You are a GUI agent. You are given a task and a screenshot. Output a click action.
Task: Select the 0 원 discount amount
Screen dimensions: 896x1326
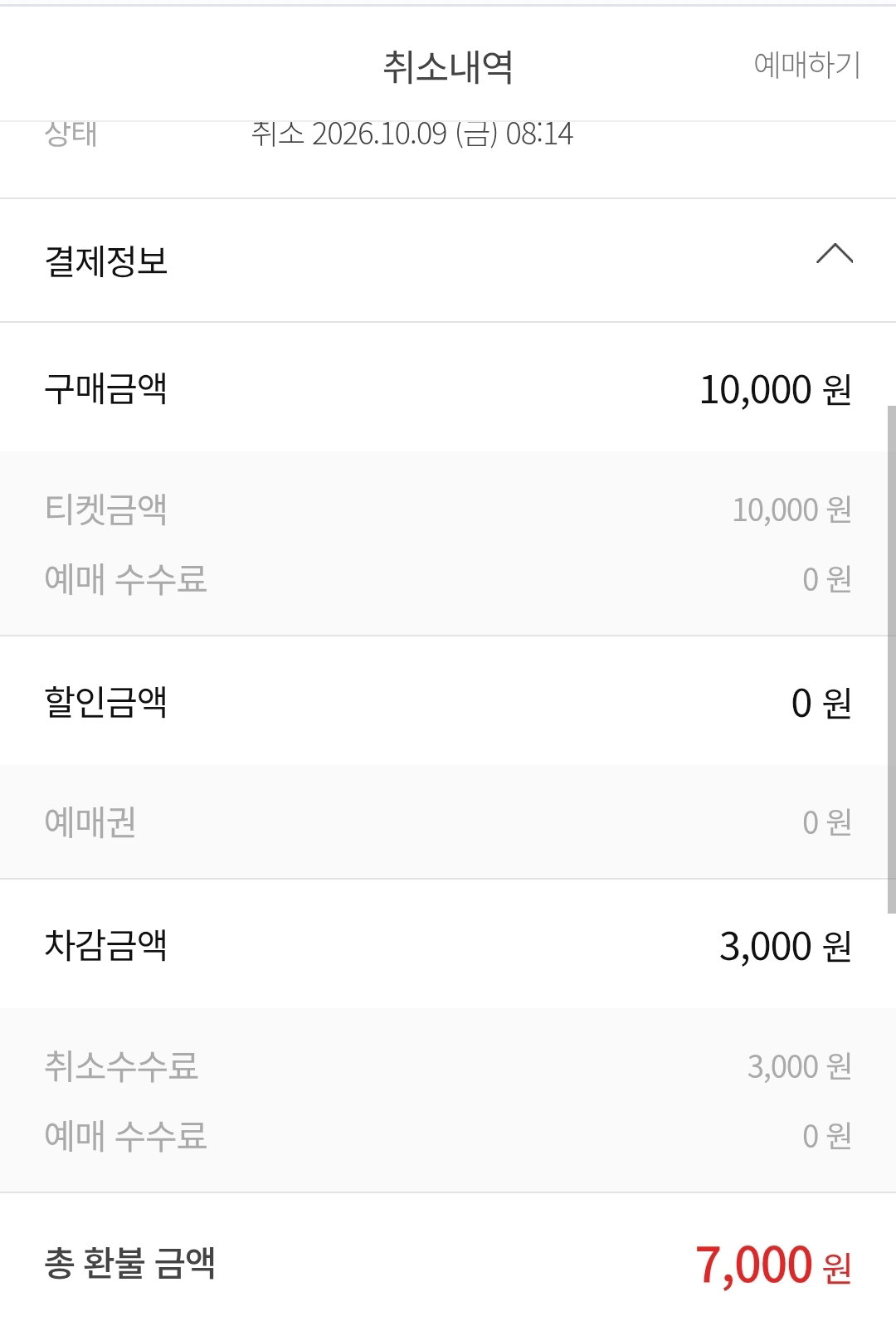point(821,704)
